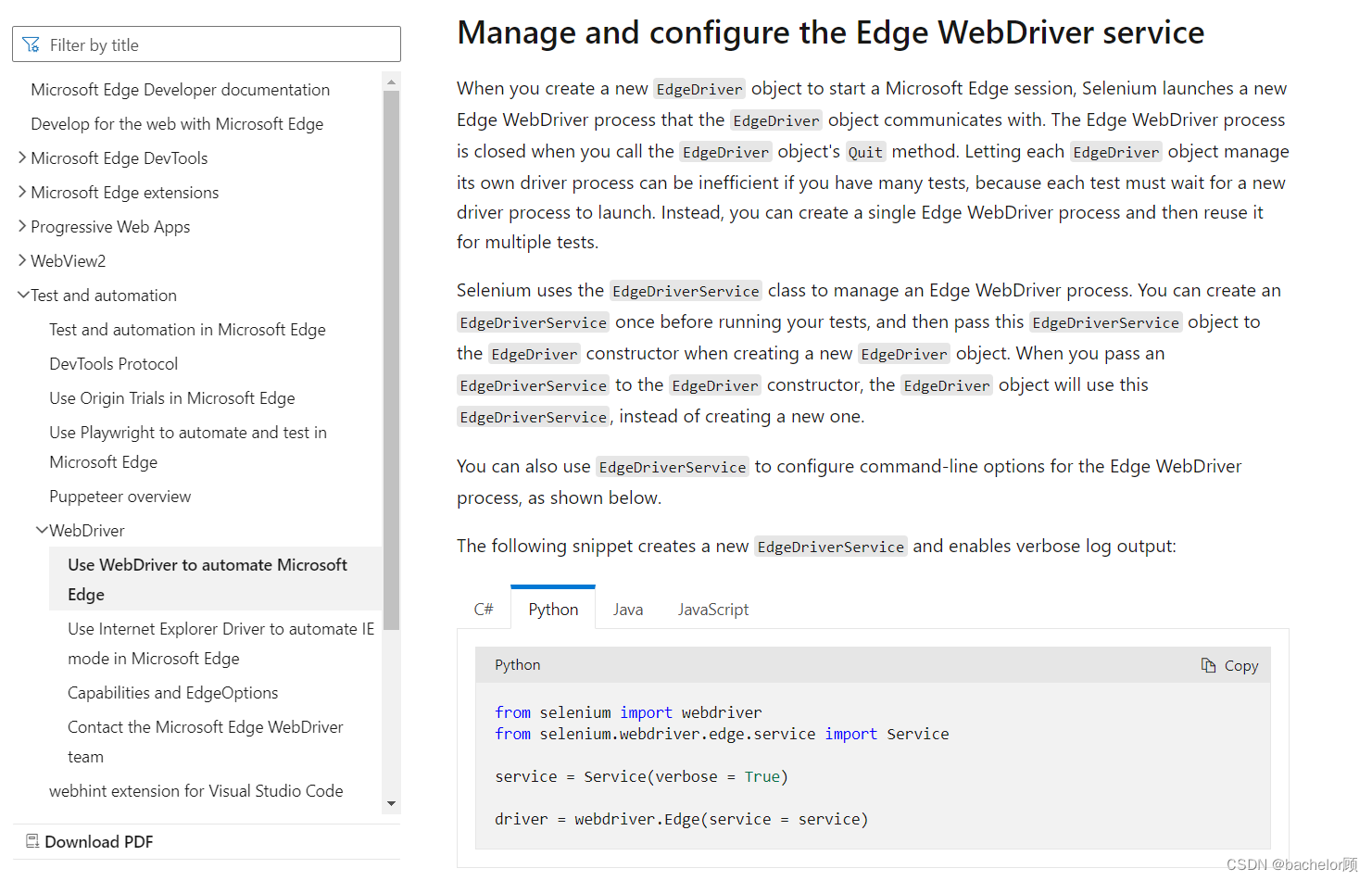The height and width of the screenshot is (881, 1372).
Task: Click the Copy button label
Action: [1241, 665]
